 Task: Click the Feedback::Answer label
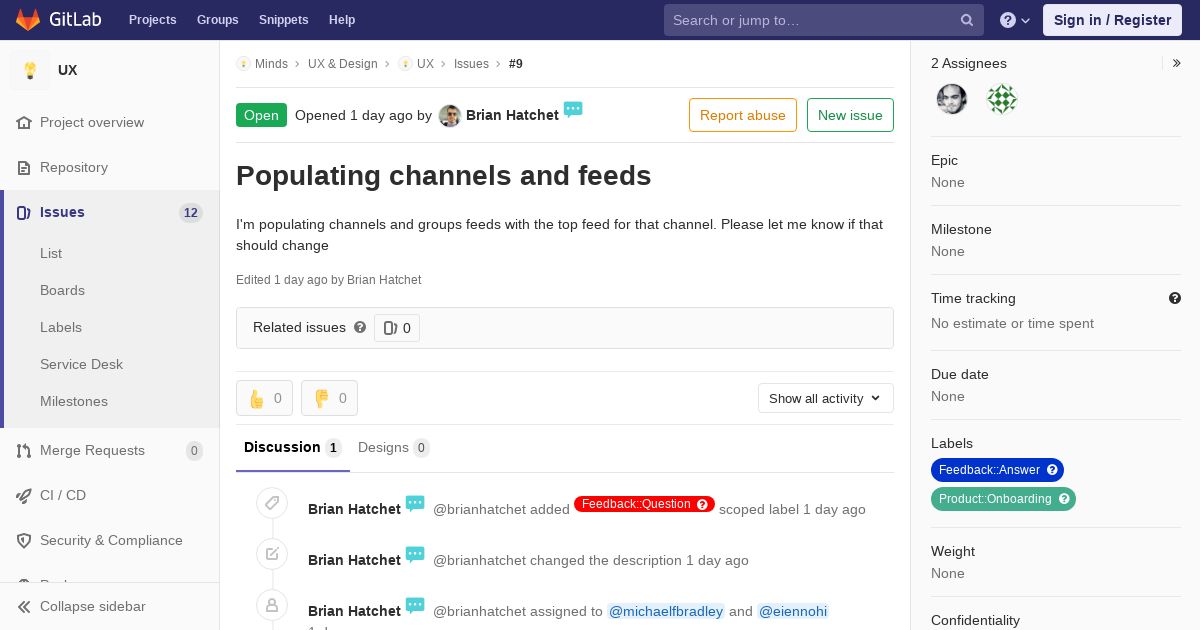click(x=997, y=470)
